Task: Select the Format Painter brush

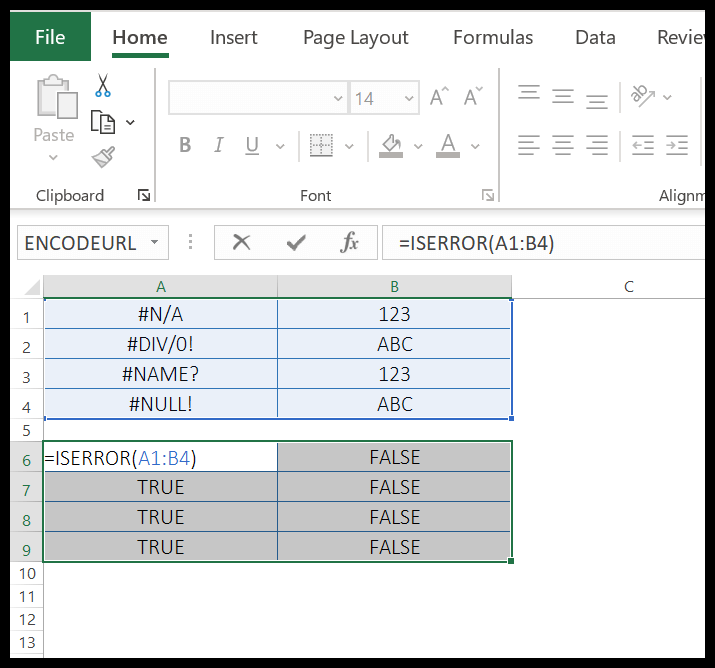Action: click(104, 157)
